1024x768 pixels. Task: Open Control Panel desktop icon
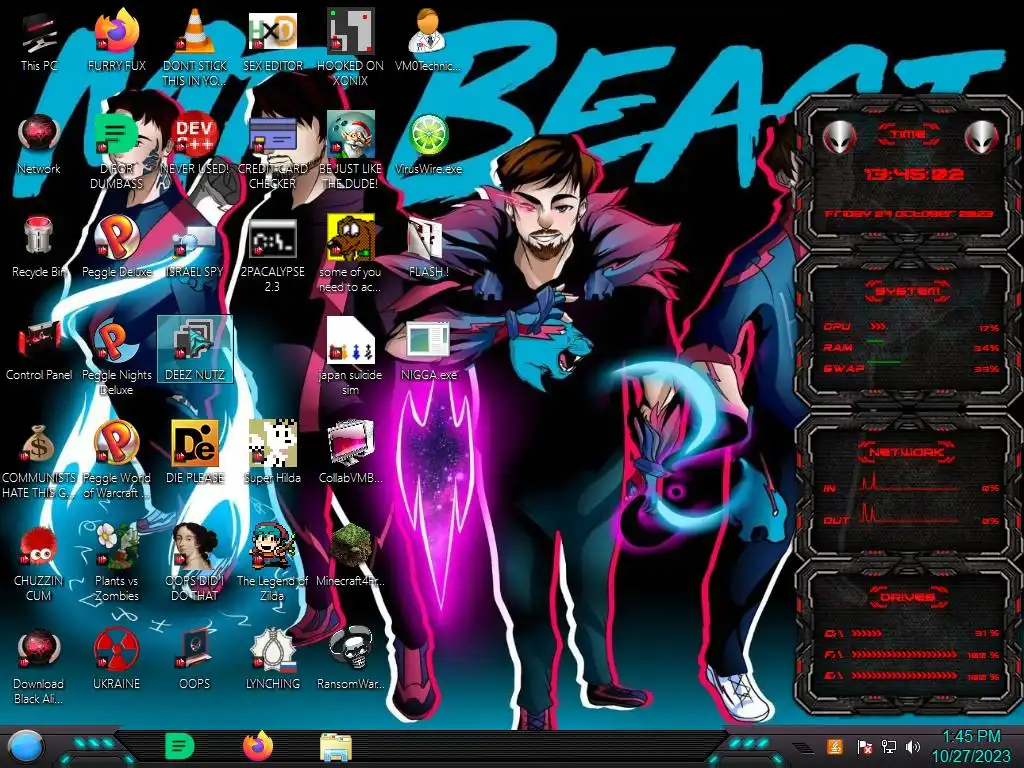pyautogui.click(x=39, y=351)
